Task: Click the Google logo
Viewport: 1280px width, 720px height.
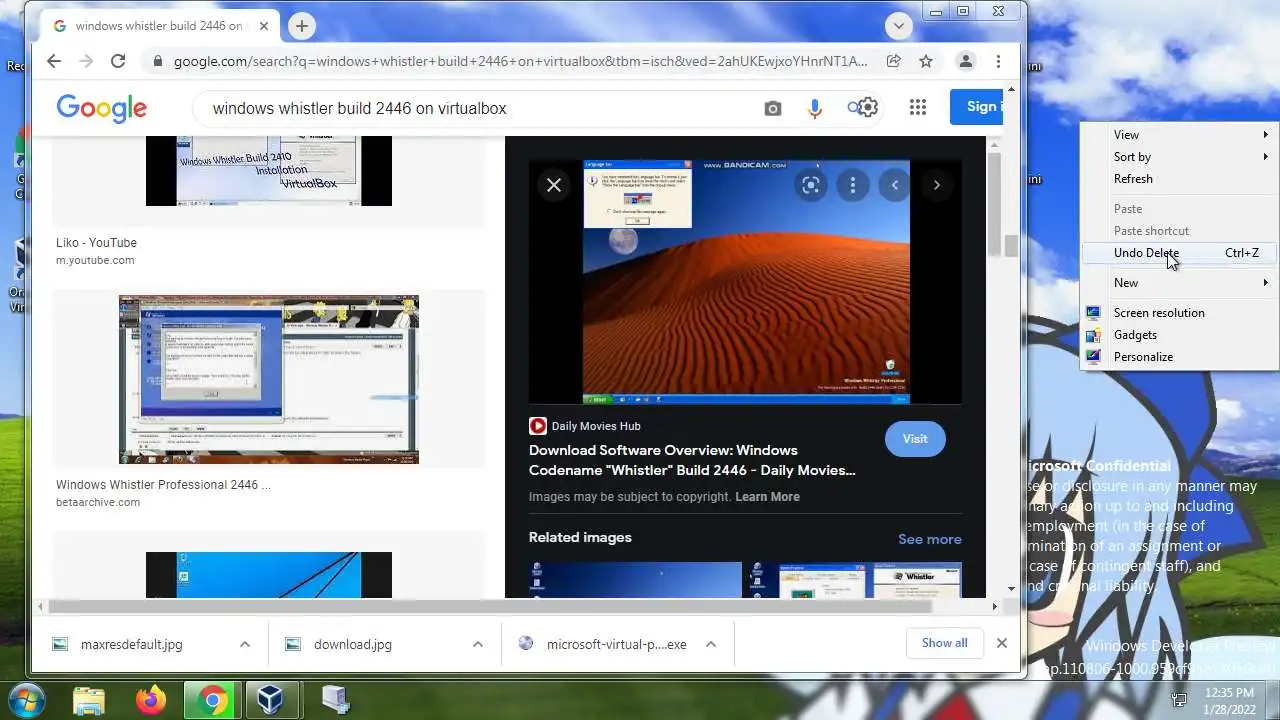Action: point(102,108)
